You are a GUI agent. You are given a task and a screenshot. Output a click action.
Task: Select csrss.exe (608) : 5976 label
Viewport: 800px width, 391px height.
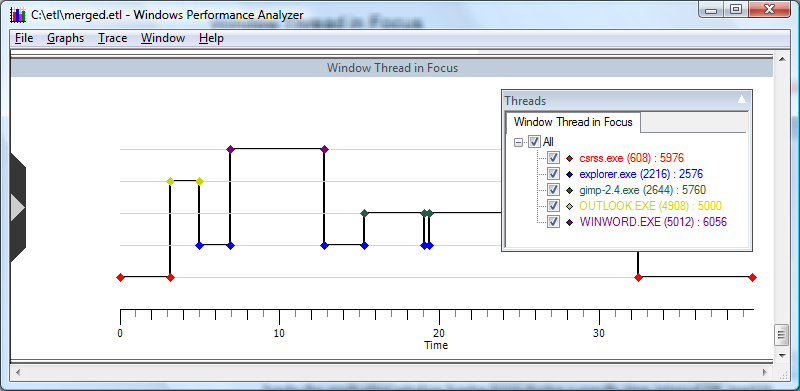(632, 158)
